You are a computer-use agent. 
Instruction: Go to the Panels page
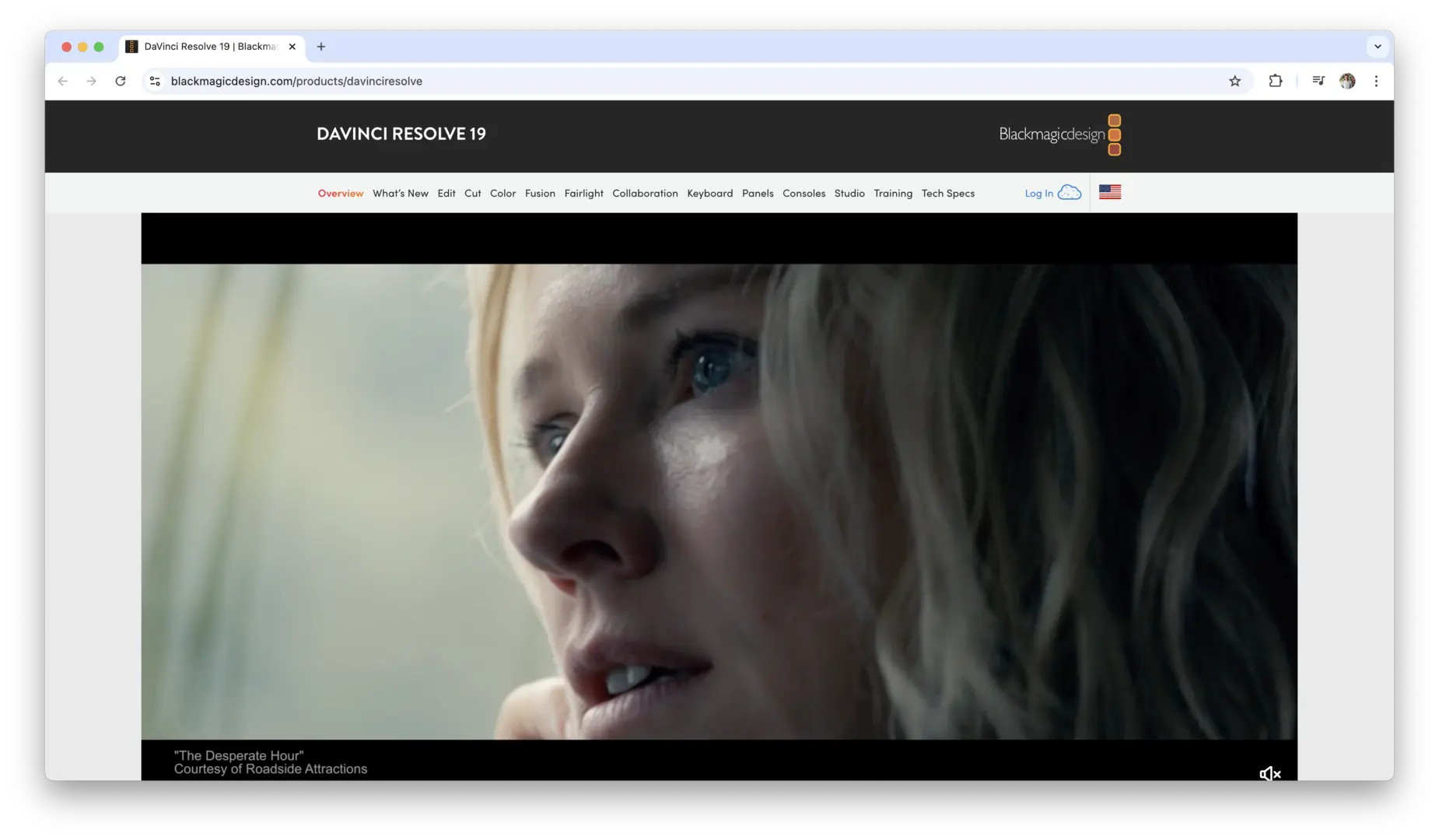(x=758, y=194)
